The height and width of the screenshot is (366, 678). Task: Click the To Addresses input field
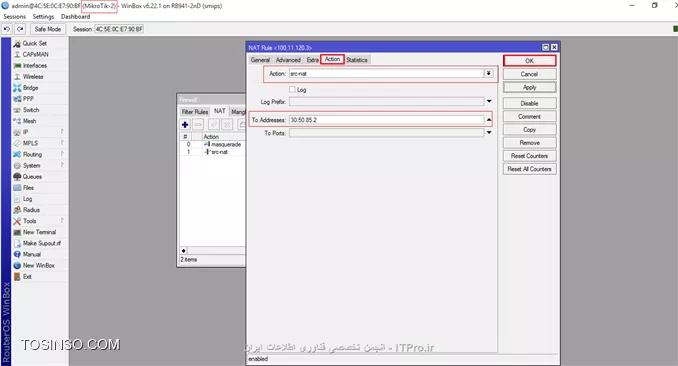(387, 120)
